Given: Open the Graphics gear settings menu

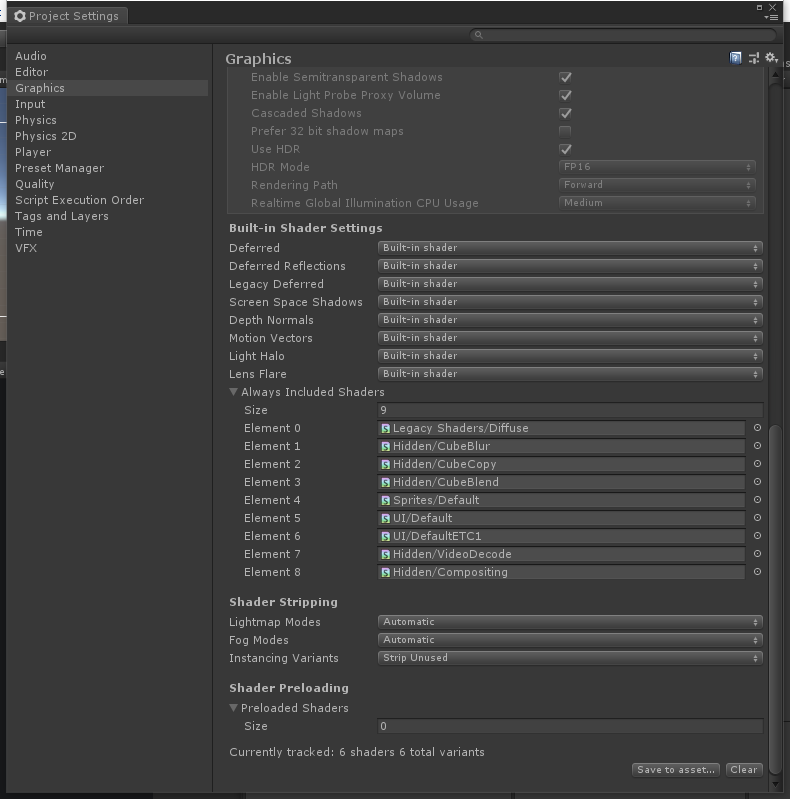Looking at the screenshot, I should click(x=771, y=58).
